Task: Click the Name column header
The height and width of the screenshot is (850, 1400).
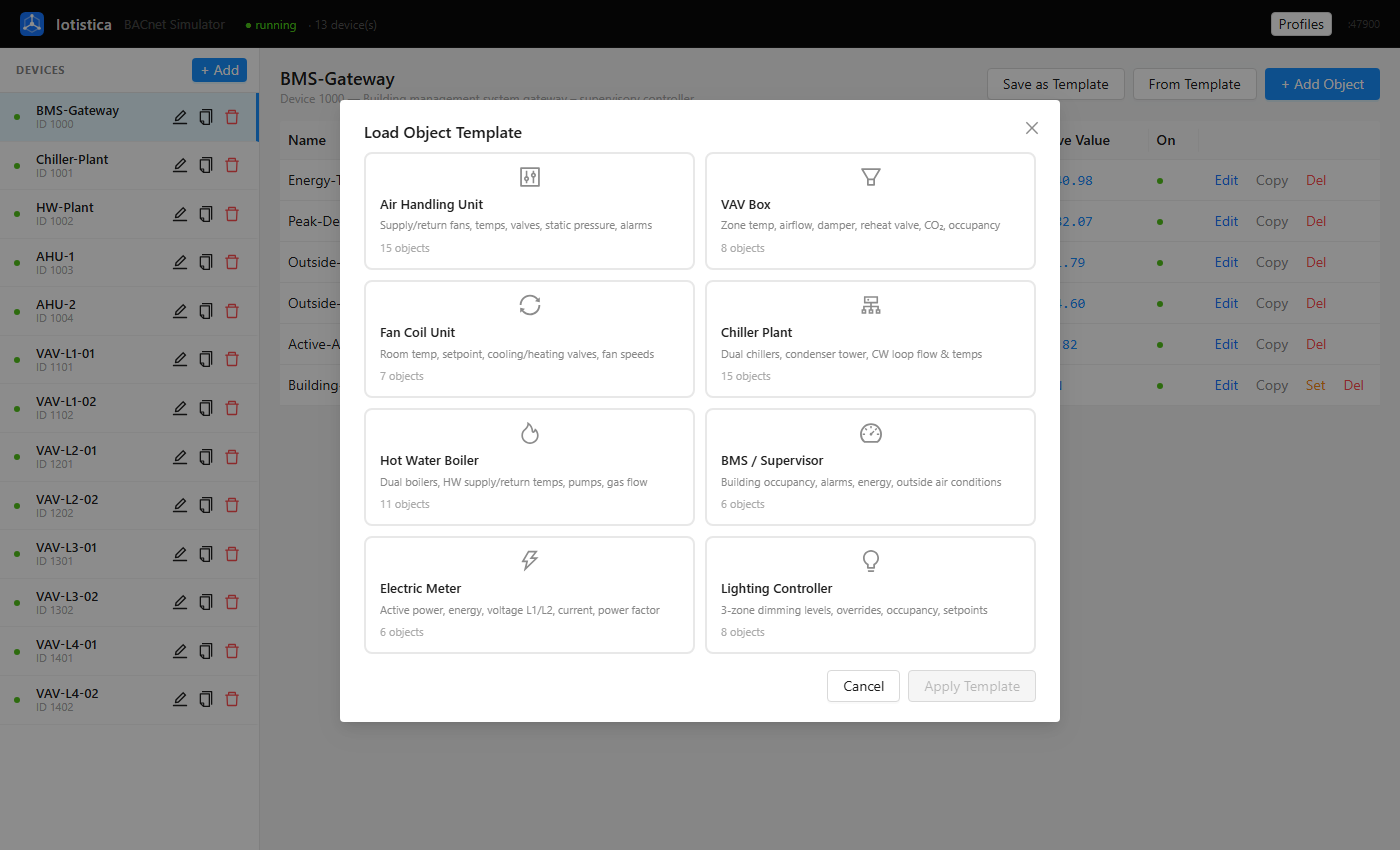Action: coord(307,140)
